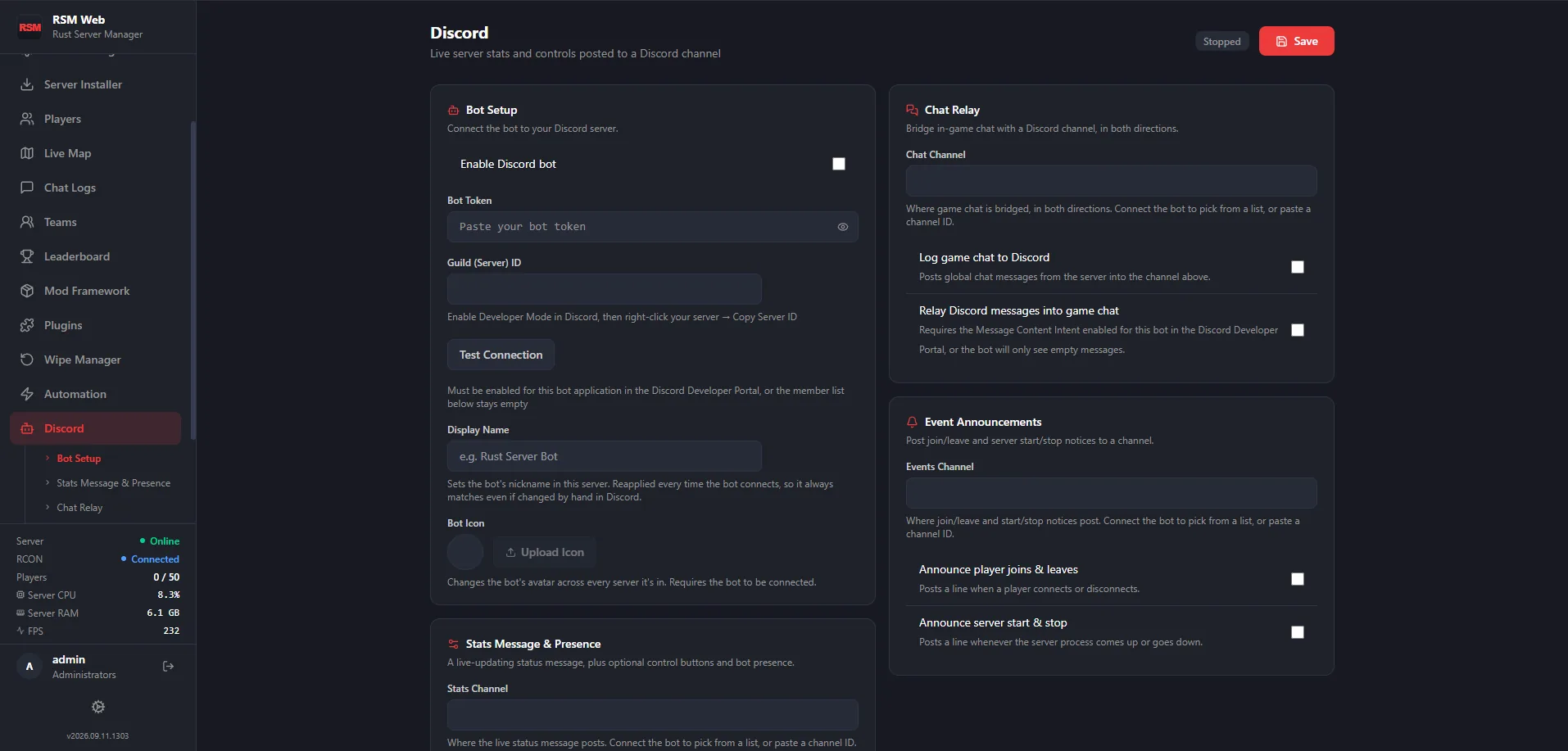This screenshot has width=1568, height=751.
Task: Select Chat Relay sub-item in sidebar
Action: 79,508
